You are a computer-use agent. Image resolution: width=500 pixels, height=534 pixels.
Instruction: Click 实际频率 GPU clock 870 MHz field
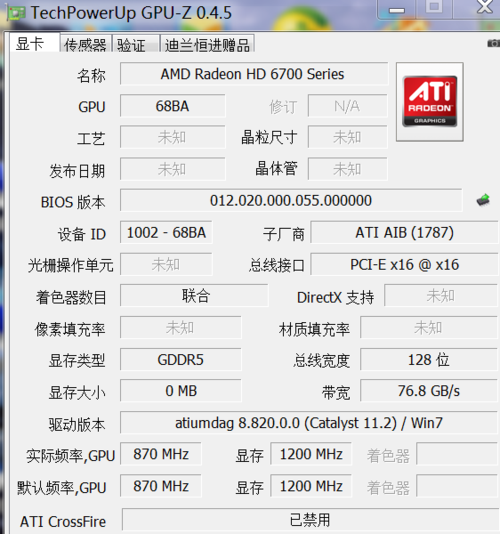pyautogui.click(x=161, y=454)
